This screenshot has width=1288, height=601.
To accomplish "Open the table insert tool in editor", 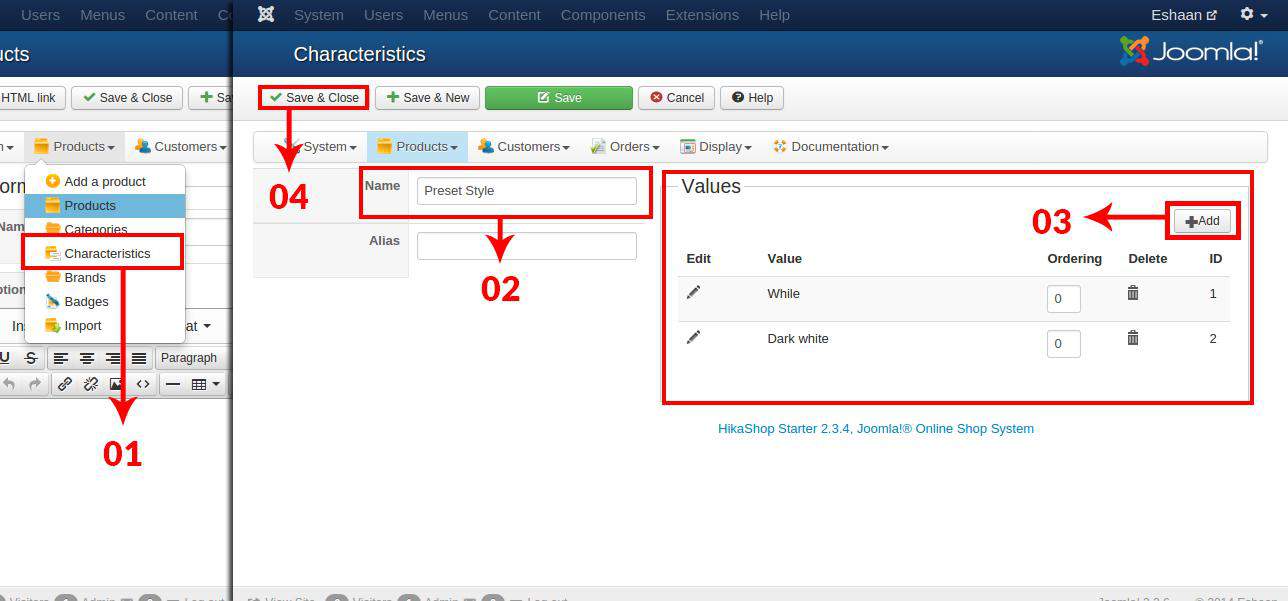I will [x=205, y=384].
